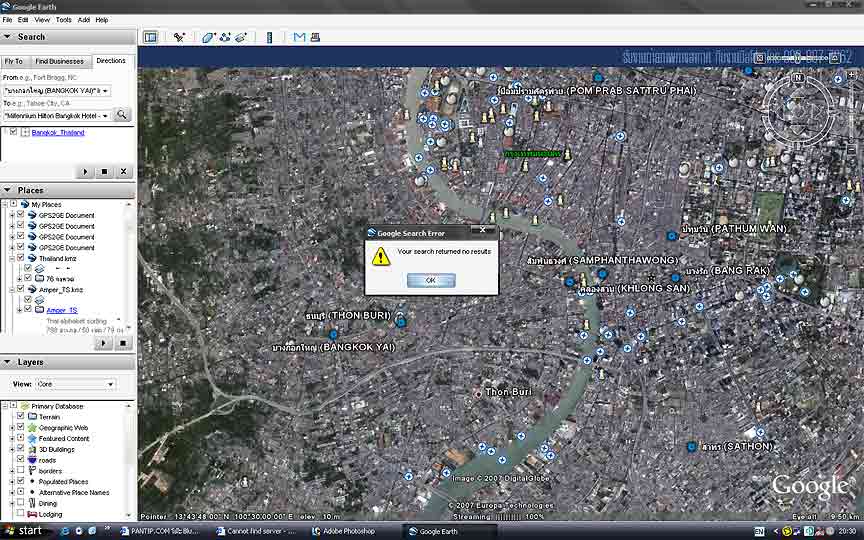This screenshot has width=864, height=540.
Task: Click OK in the search error dialog
Action: [x=431, y=280]
